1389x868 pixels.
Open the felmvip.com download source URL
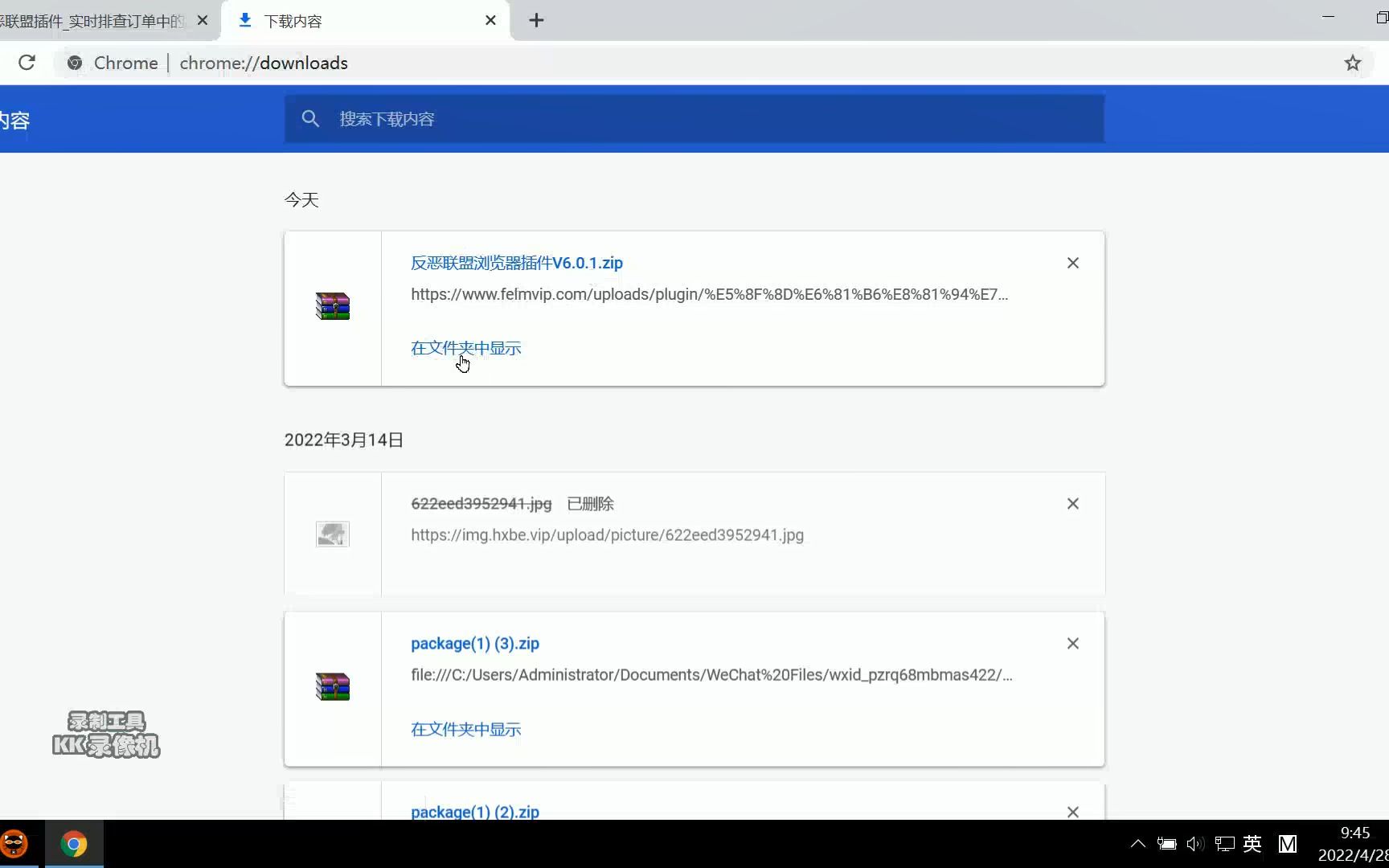tap(709, 294)
